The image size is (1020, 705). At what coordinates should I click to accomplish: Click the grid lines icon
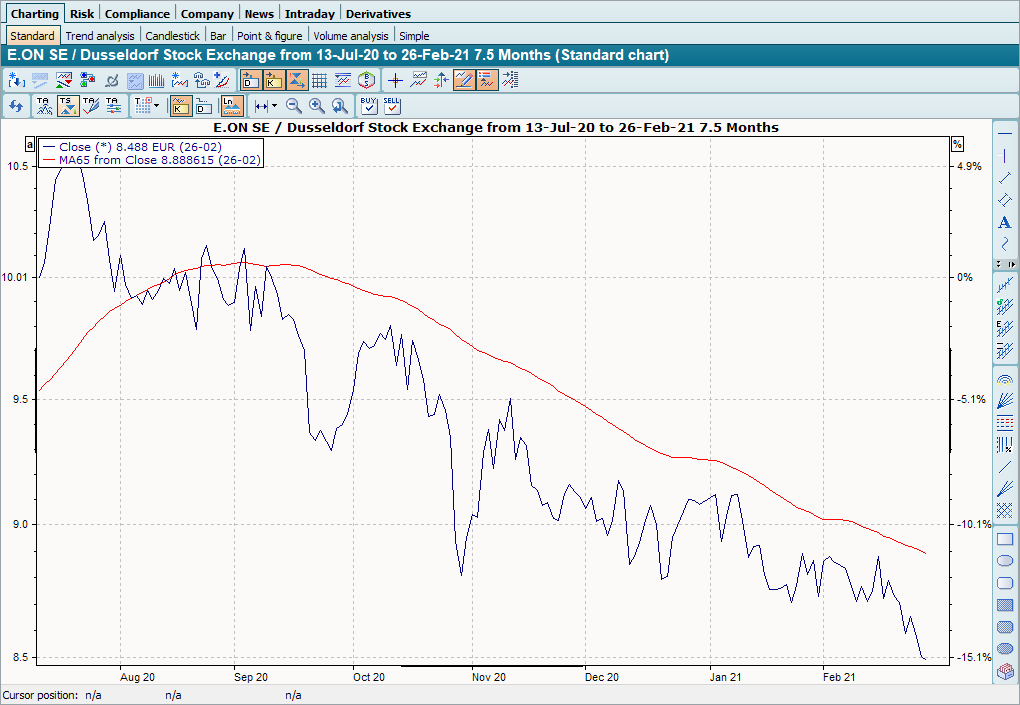pyautogui.click(x=319, y=80)
